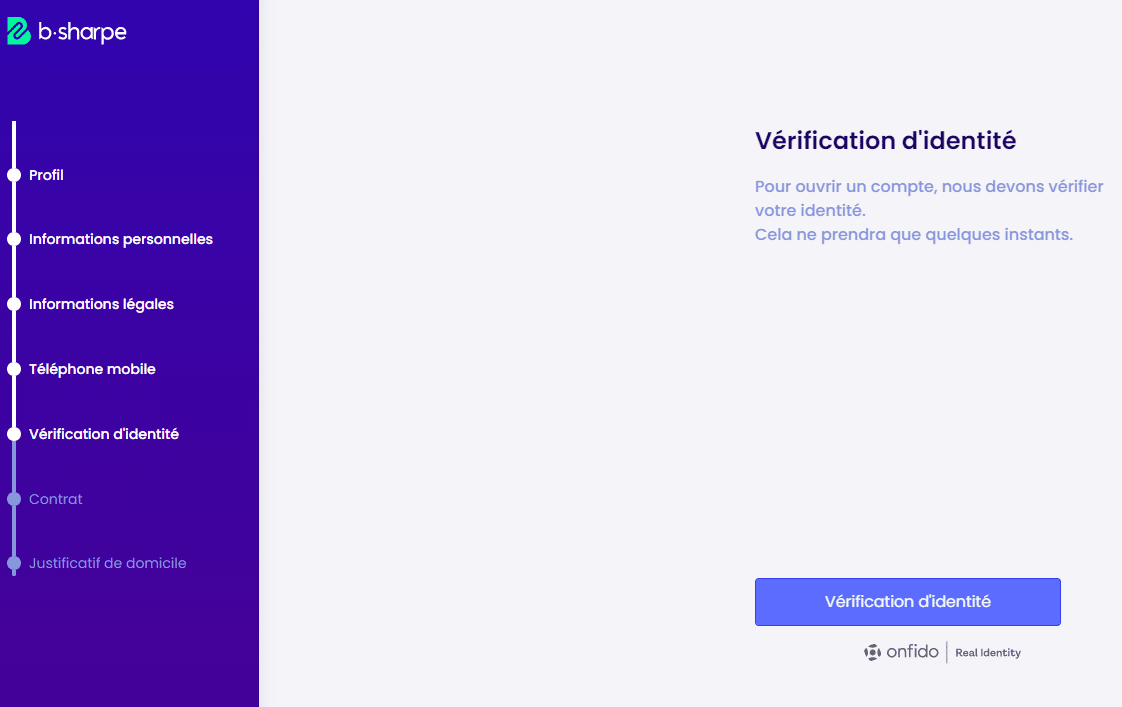The width and height of the screenshot is (1122, 707).
Task: Click the green b-sharpe logo icon
Action: click(19, 31)
